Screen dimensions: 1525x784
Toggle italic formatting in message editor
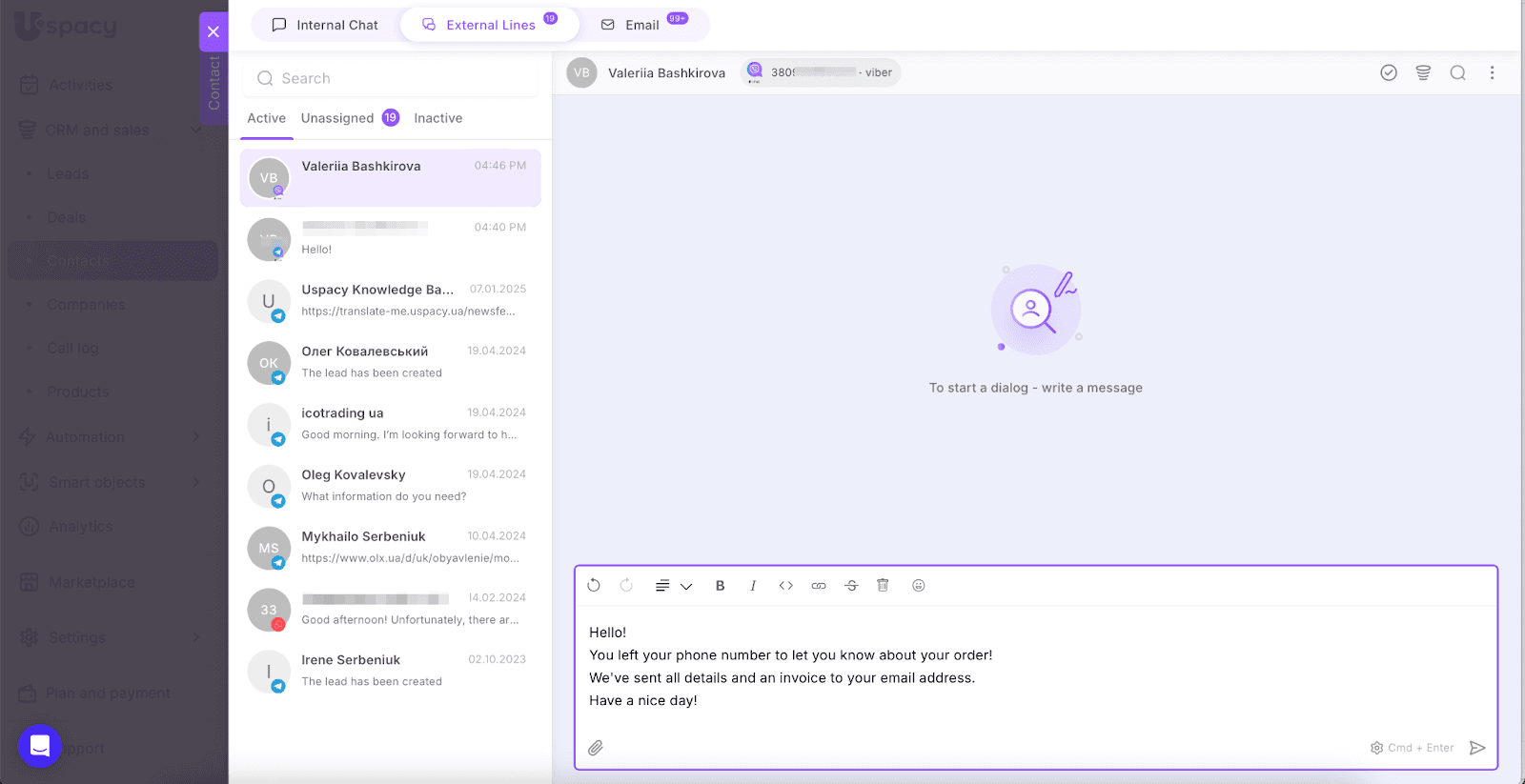pyautogui.click(x=753, y=586)
